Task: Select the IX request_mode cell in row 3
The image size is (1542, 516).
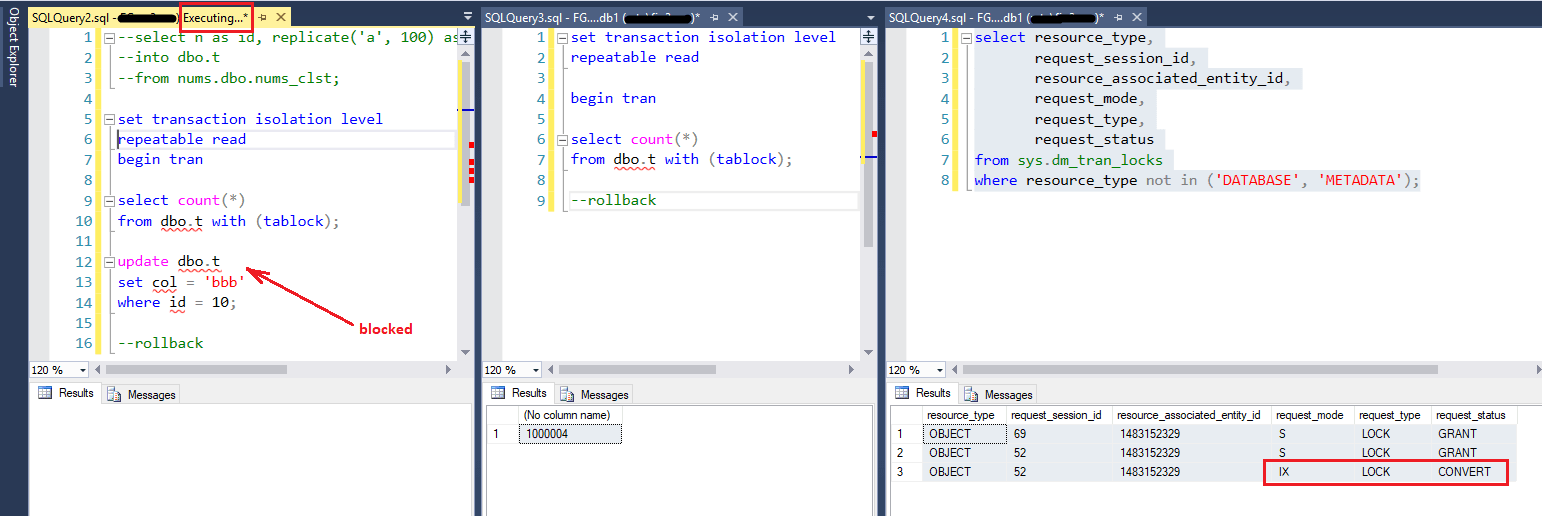Action: click(1312, 472)
